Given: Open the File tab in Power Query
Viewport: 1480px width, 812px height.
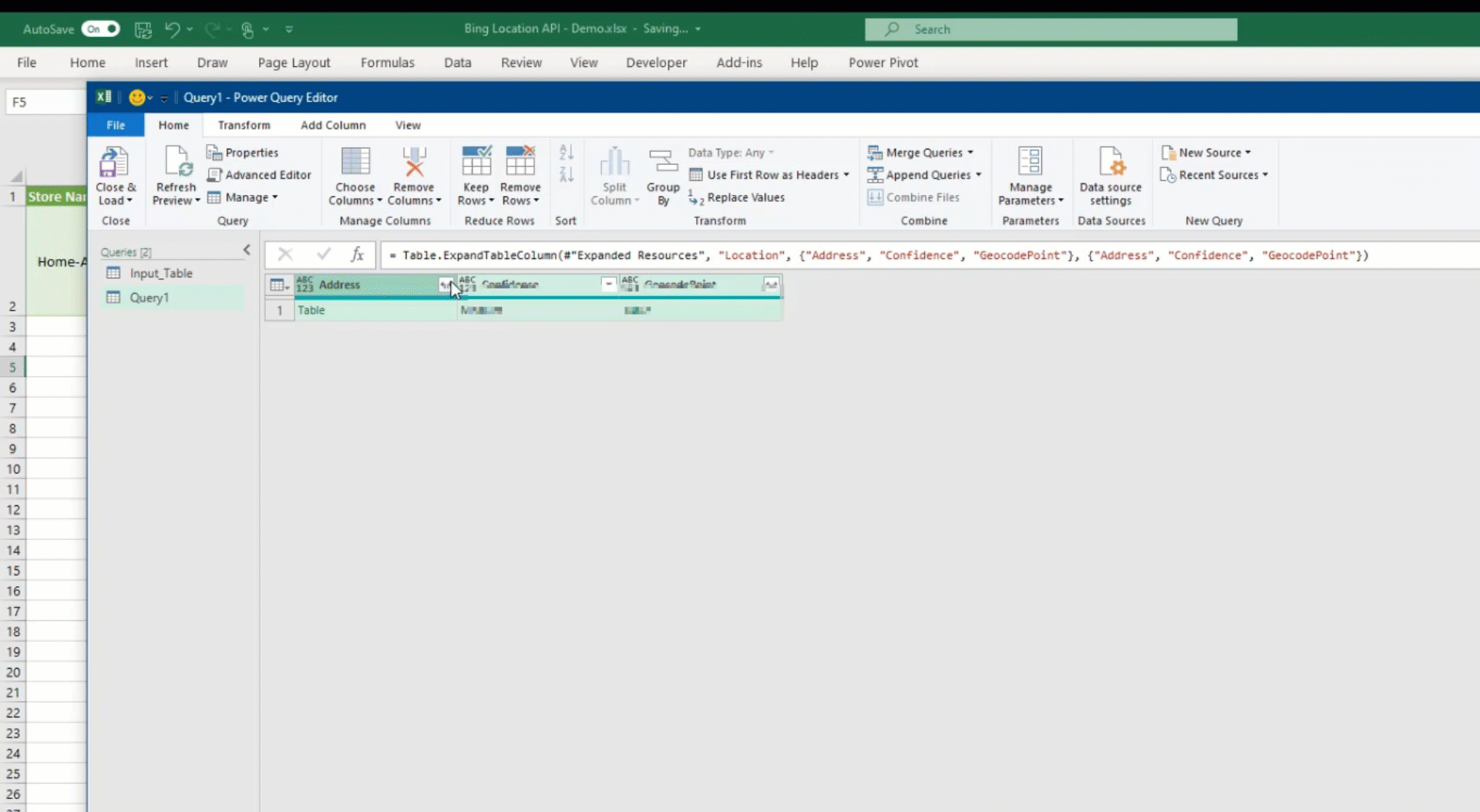Looking at the screenshot, I should (x=116, y=125).
